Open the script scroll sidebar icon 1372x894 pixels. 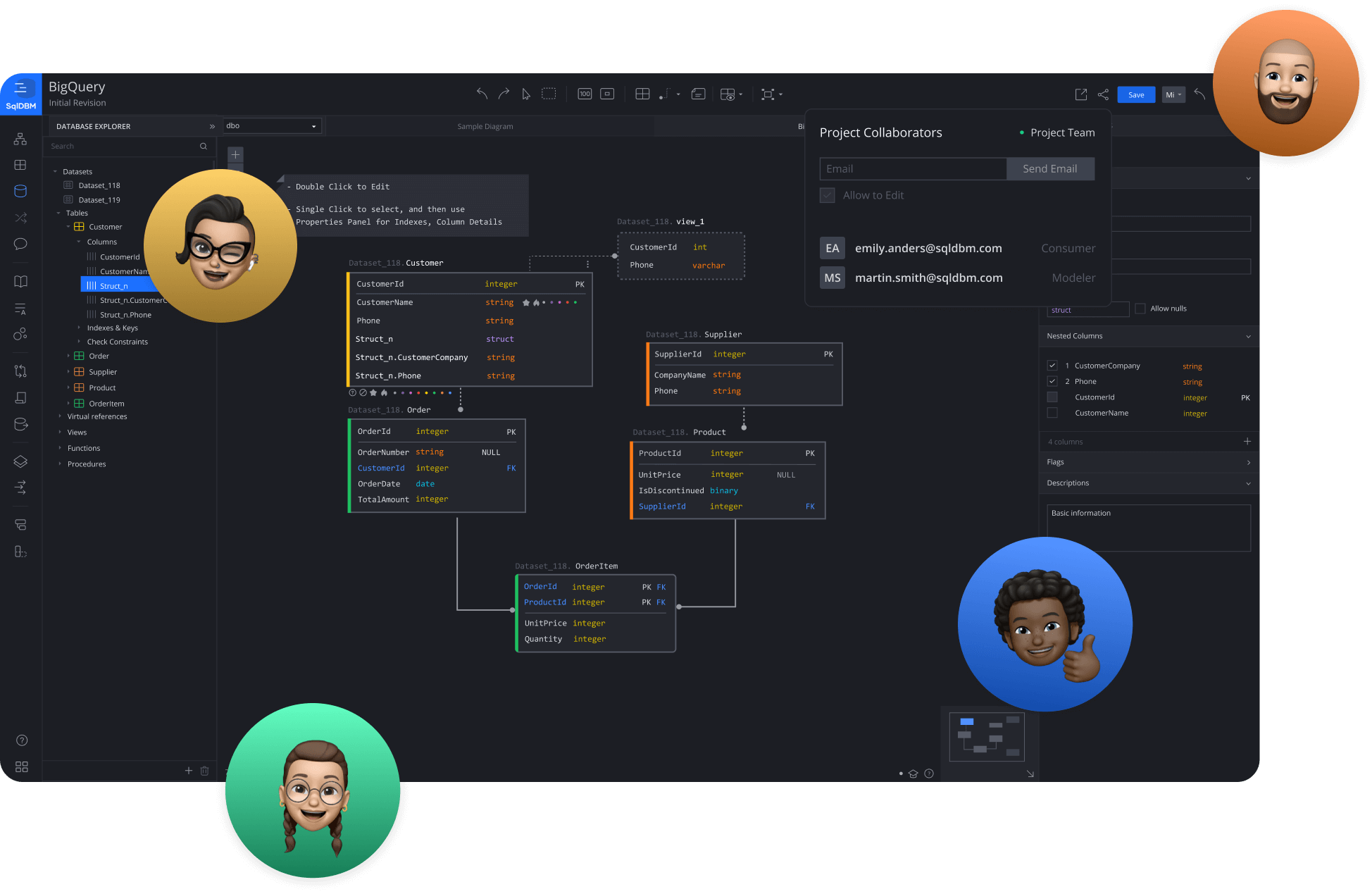click(20, 398)
